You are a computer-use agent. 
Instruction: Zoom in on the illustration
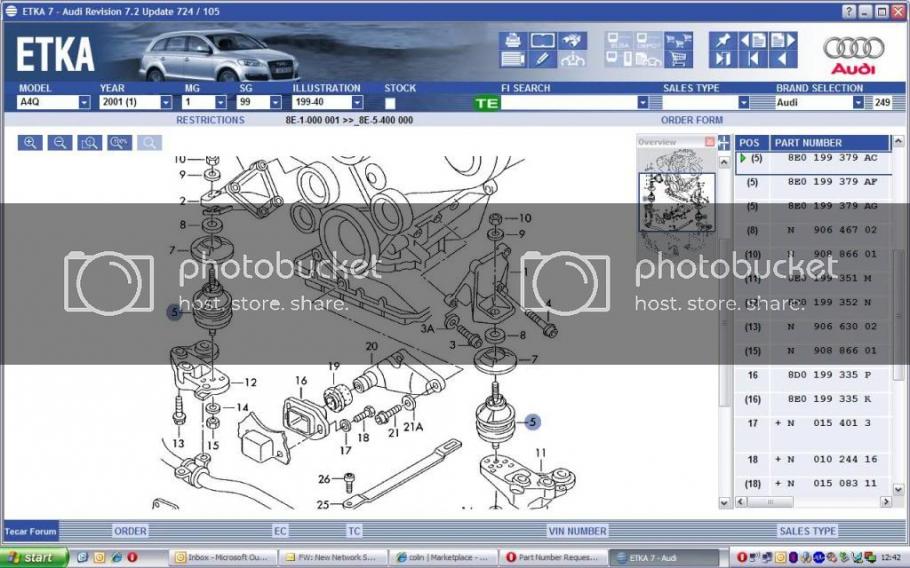tap(30, 143)
